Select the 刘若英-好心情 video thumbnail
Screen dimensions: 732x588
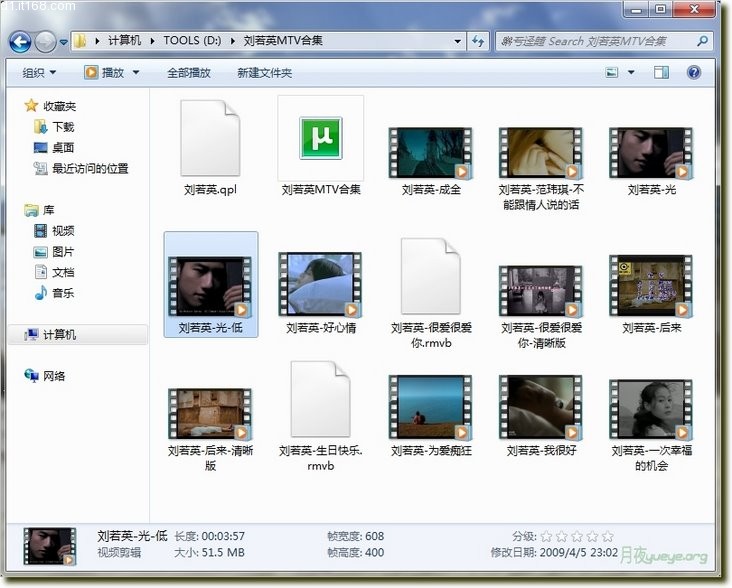320,284
